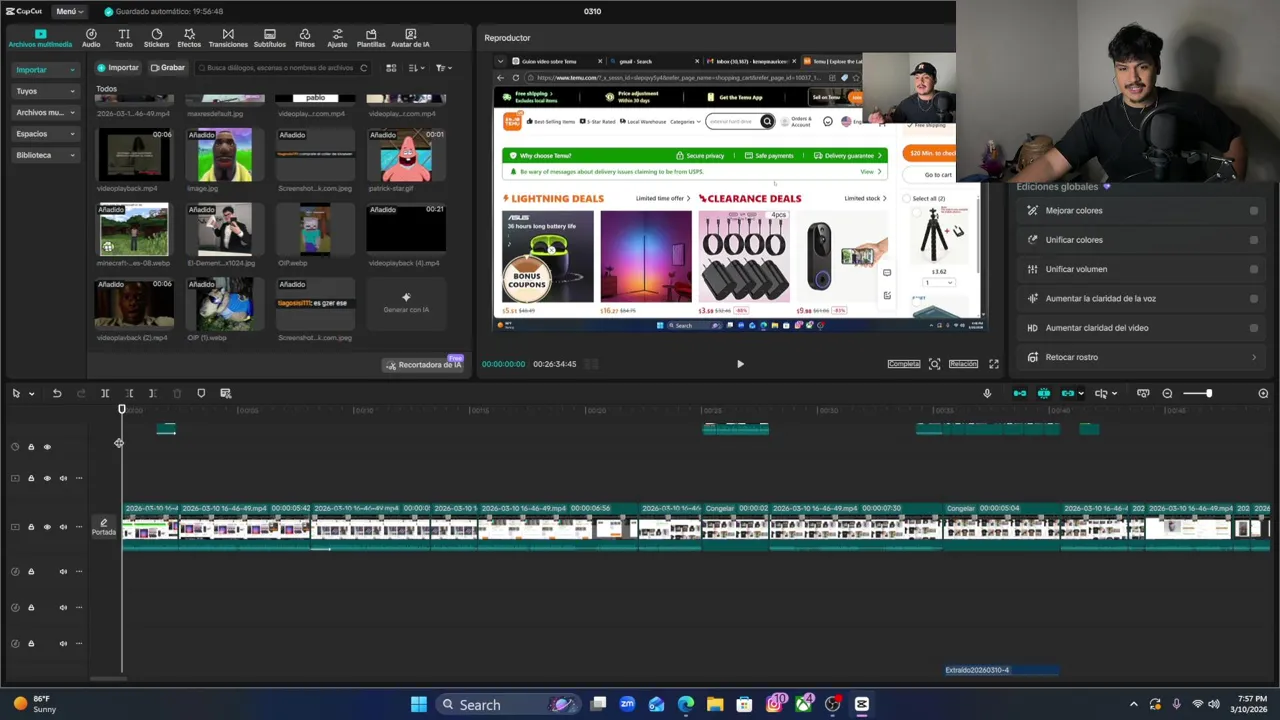Expand the Importar sidebar section
The width and height of the screenshot is (1280, 720).
pyautogui.click(x=45, y=70)
